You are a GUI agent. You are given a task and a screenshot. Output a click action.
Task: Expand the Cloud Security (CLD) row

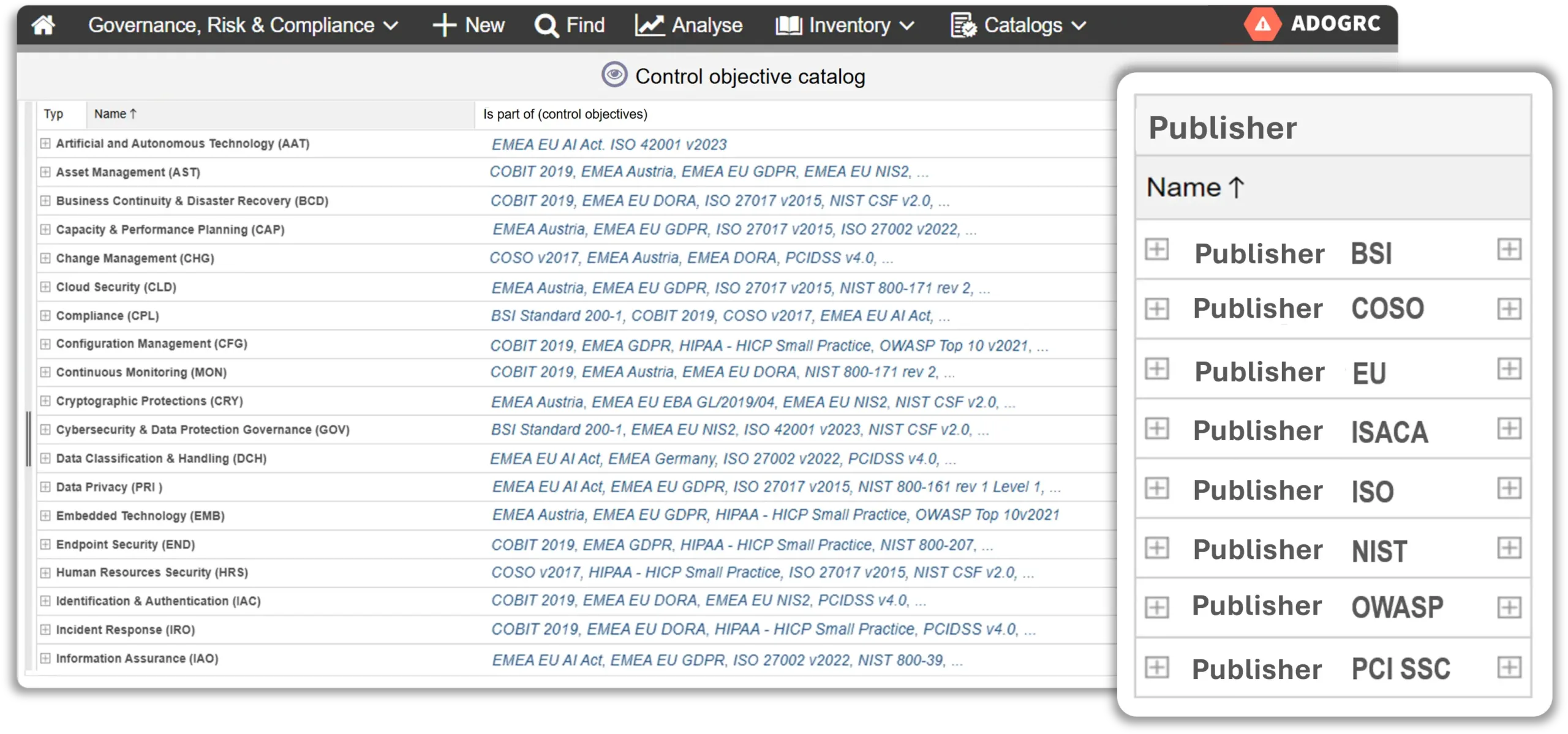(x=45, y=286)
